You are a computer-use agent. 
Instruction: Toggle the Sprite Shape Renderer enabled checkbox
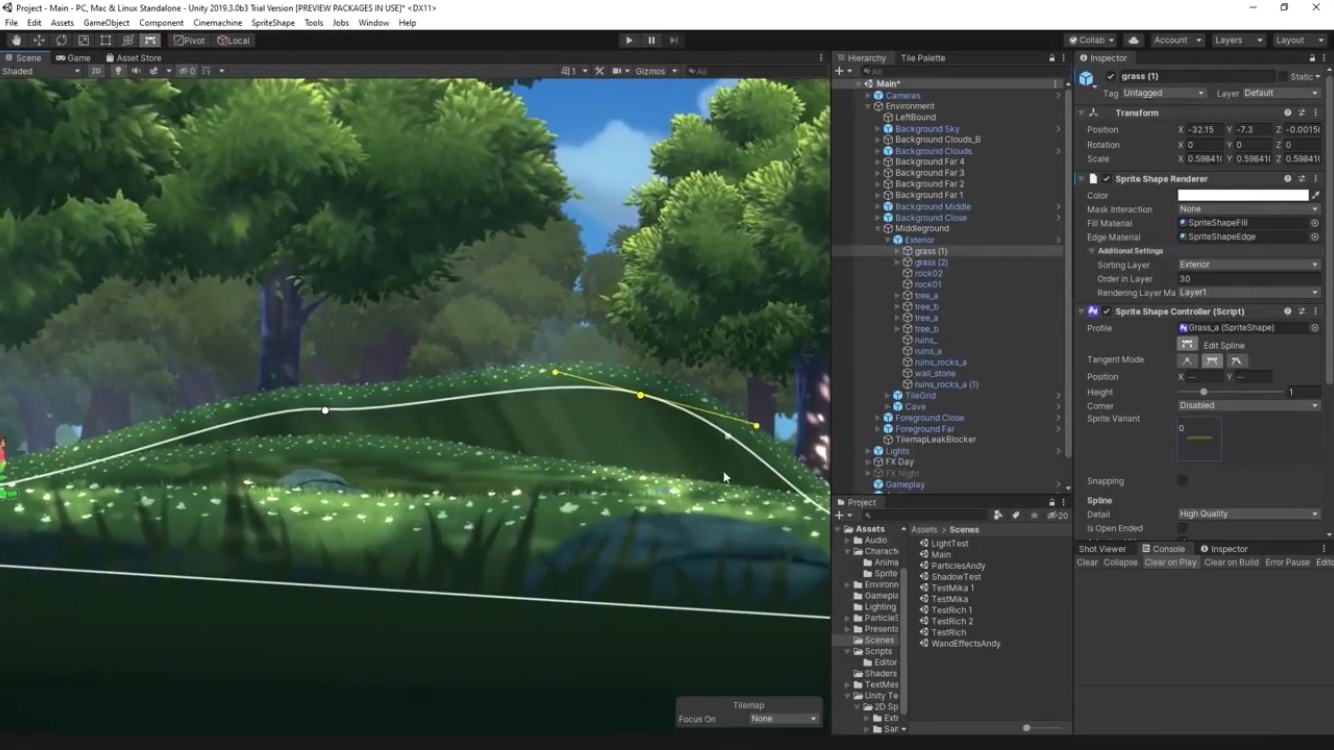point(1106,179)
